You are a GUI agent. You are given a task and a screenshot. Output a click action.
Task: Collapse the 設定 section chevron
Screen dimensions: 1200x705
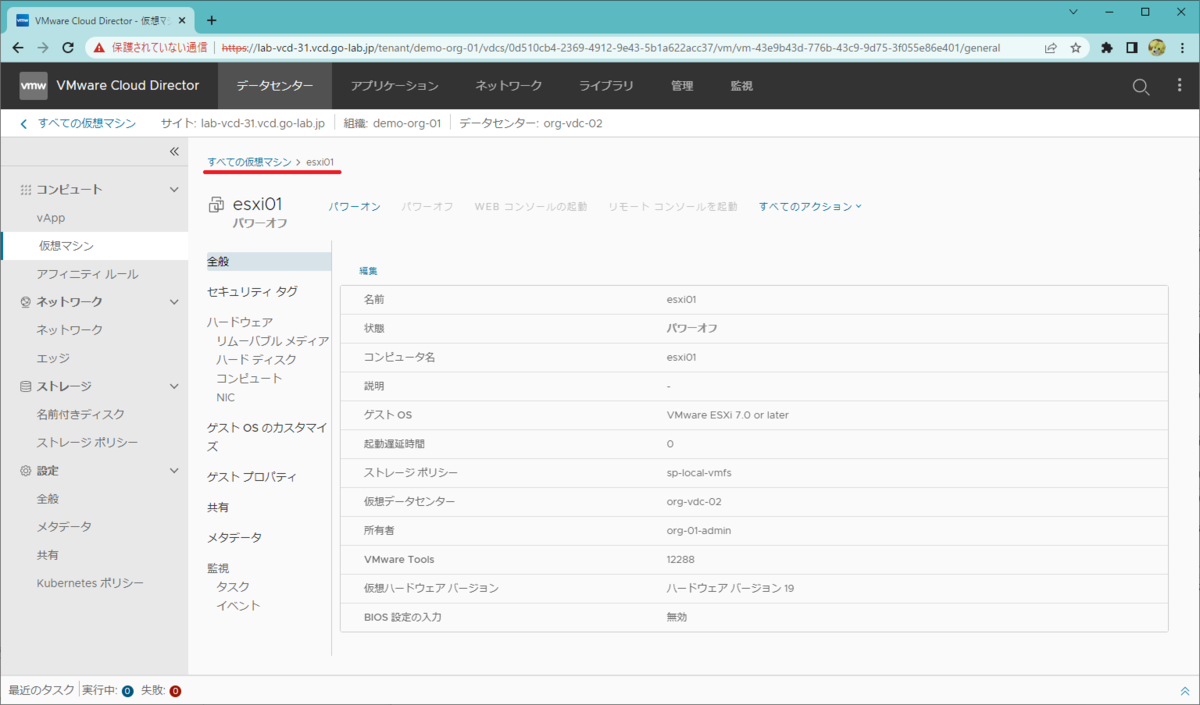tap(174, 470)
